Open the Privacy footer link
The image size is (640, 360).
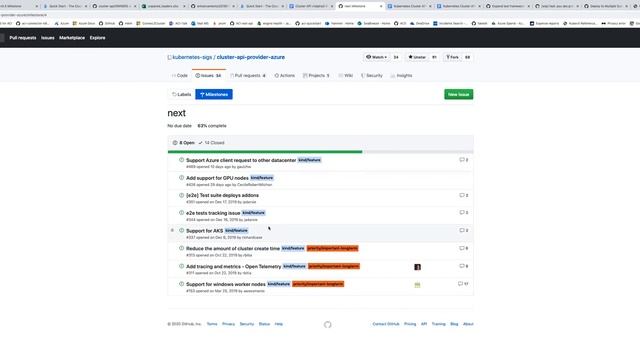pyautogui.click(x=229, y=324)
